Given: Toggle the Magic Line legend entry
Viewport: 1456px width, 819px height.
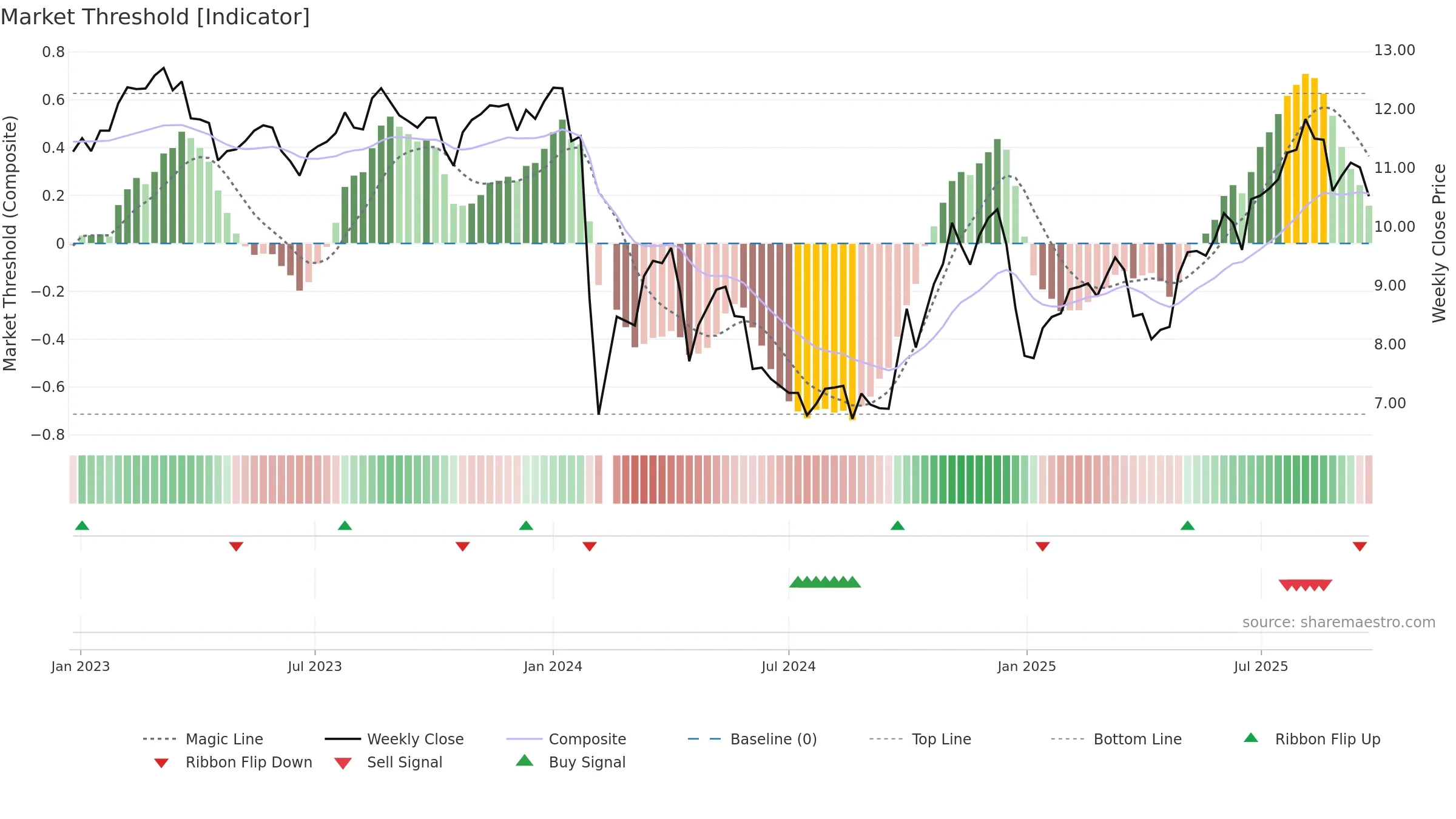Looking at the screenshot, I should pos(203,739).
